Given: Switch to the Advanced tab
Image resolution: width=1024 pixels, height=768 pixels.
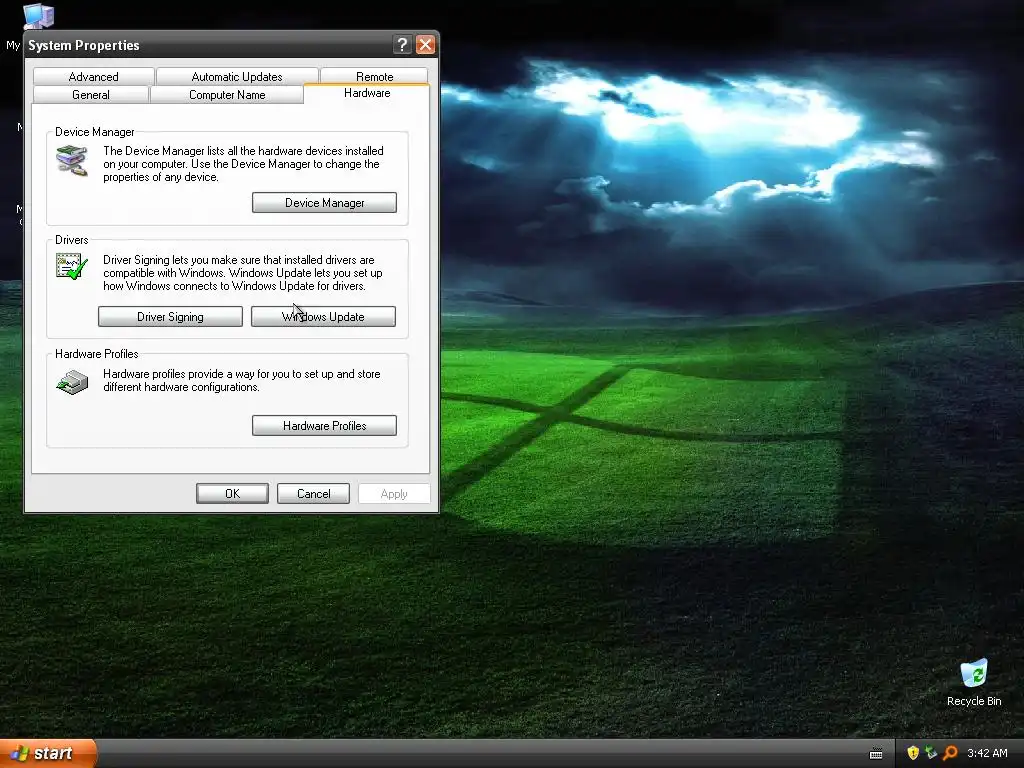Looking at the screenshot, I should coord(93,76).
